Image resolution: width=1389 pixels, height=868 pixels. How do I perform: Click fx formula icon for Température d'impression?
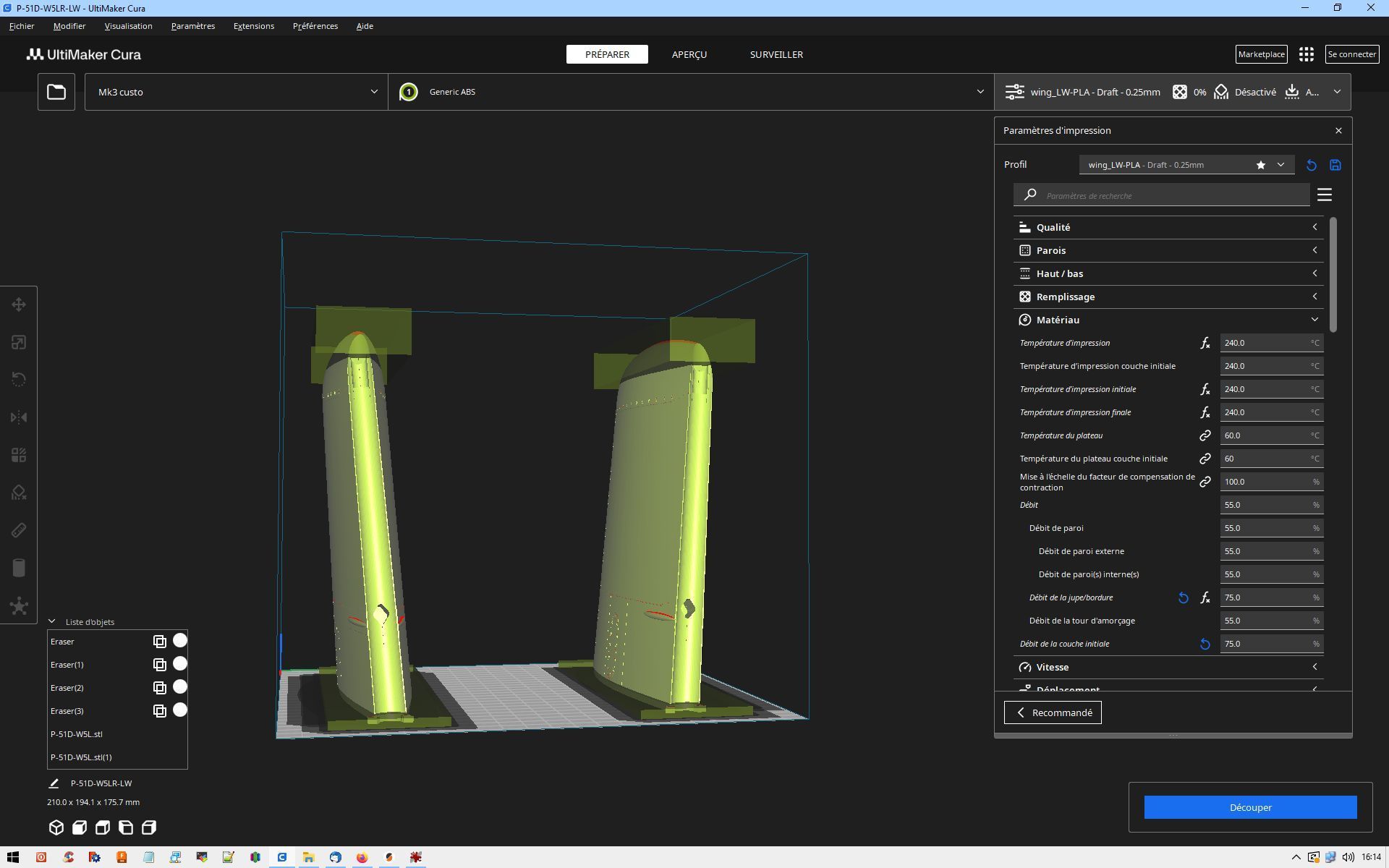[x=1205, y=343]
